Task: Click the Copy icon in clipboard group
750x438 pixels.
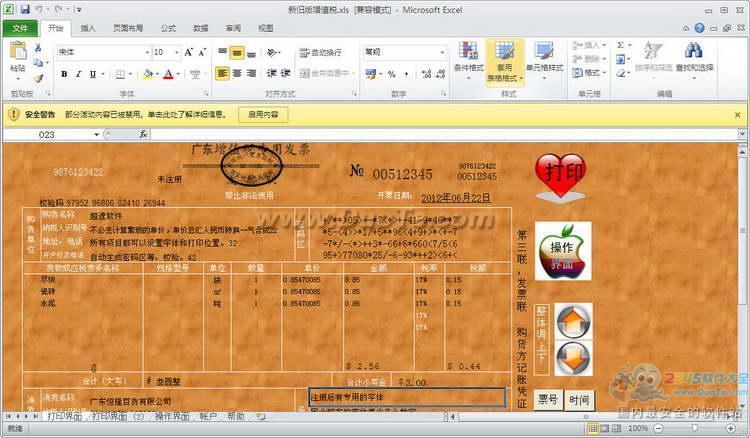Action: coord(38,63)
